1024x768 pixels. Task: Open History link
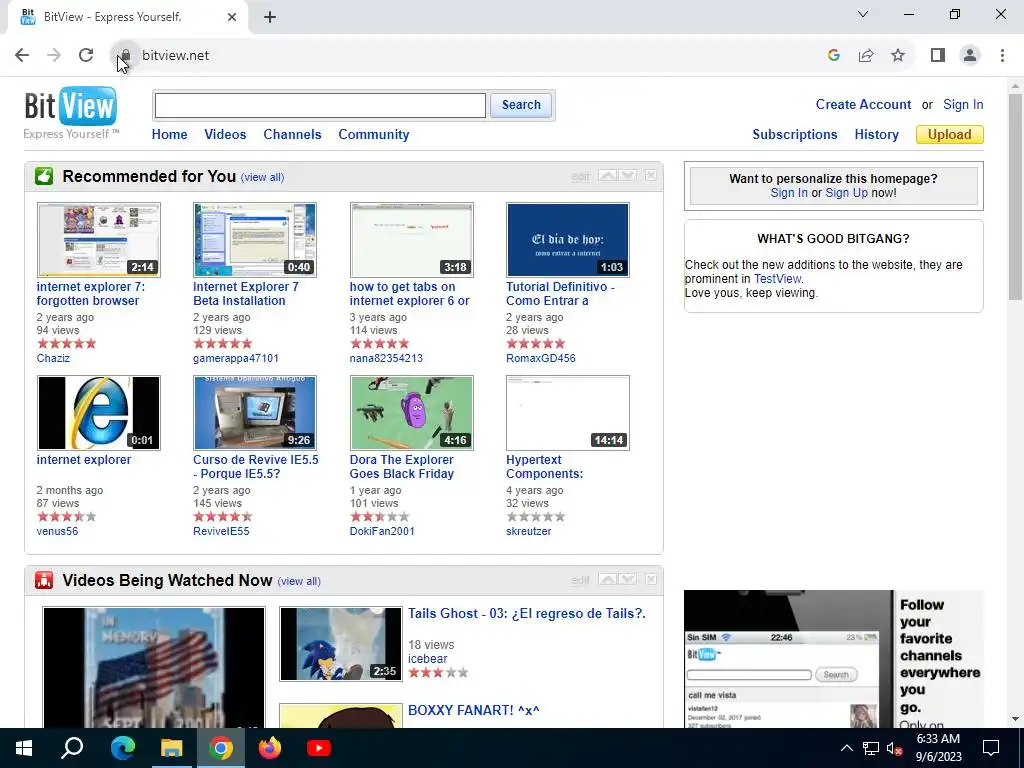(x=876, y=135)
